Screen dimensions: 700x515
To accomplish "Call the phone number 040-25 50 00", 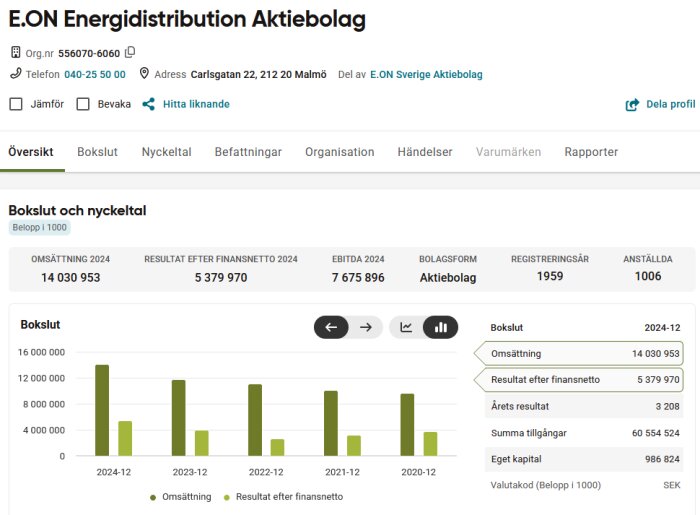I will tap(95, 74).
